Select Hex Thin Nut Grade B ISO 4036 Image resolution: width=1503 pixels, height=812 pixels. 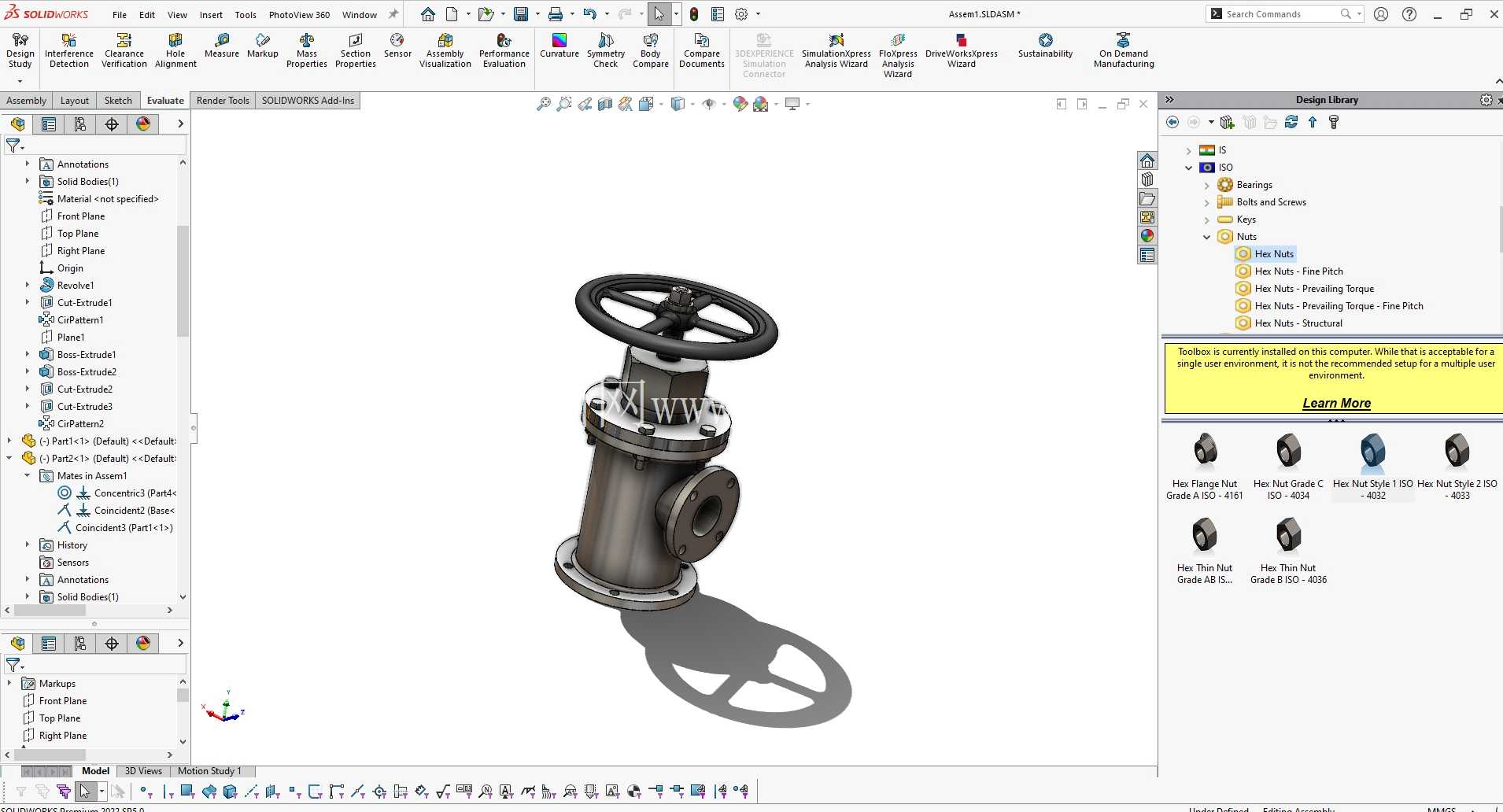[x=1288, y=550]
